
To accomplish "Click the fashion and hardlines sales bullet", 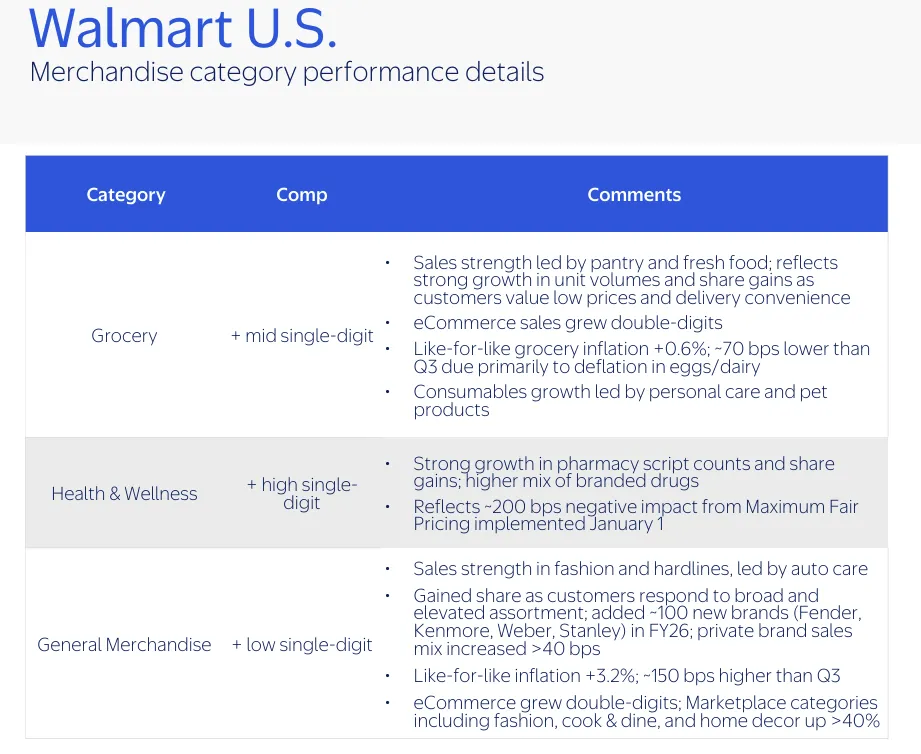I will point(640,569).
